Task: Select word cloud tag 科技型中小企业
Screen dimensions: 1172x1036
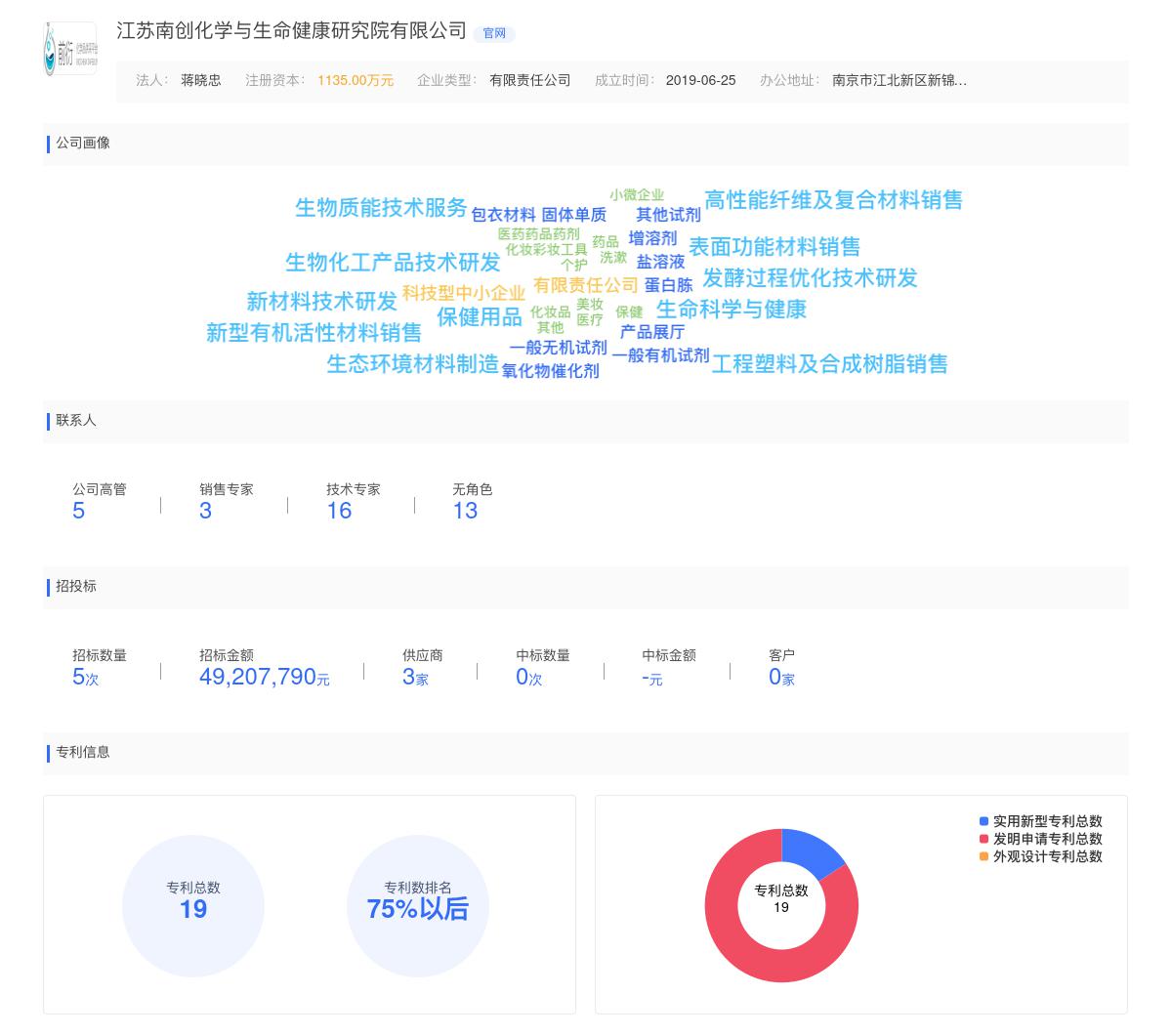Action: pyautogui.click(x=464, y=293)
